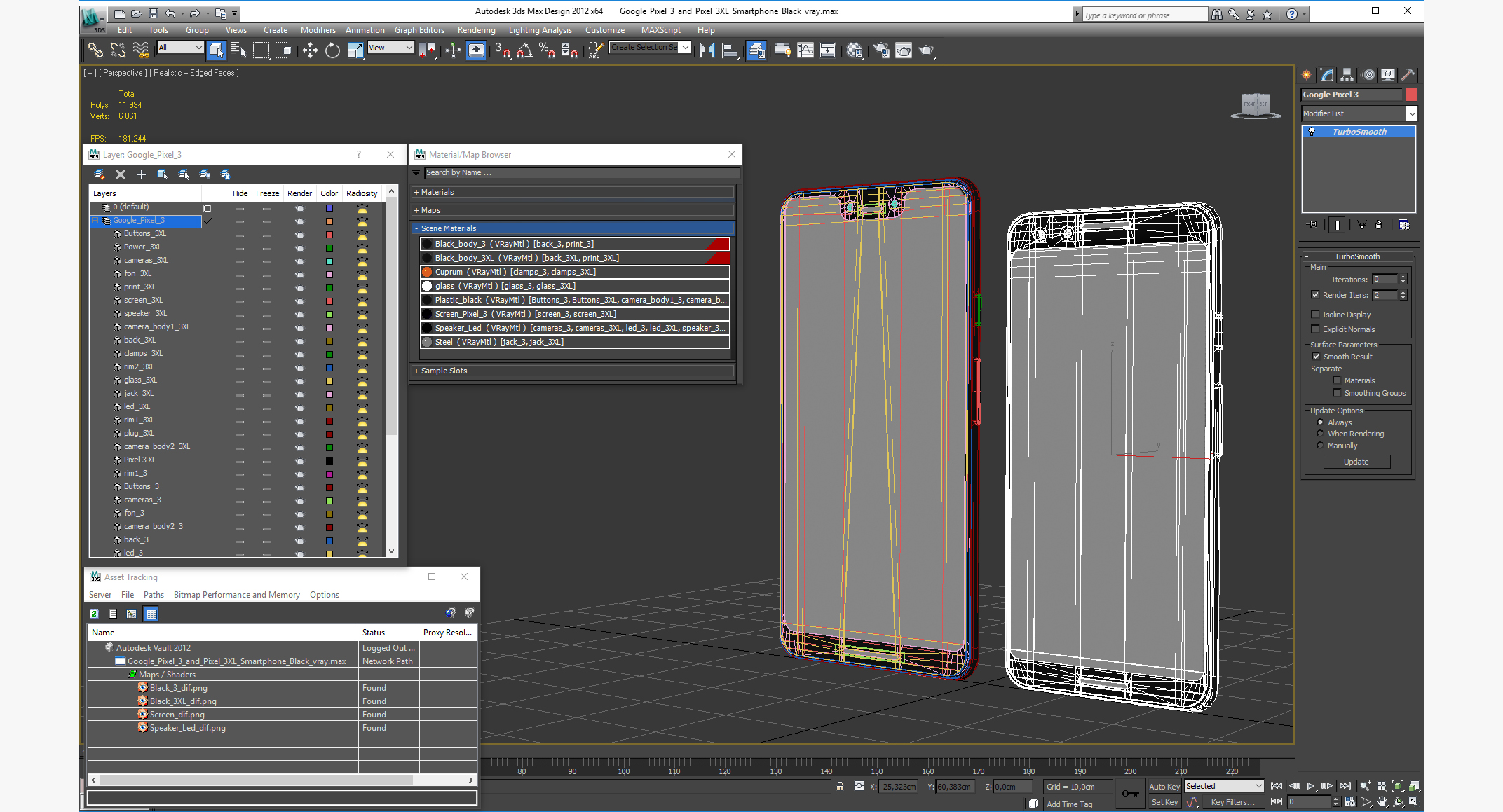Collapse the TurboSmooth rollout
This screenshot has height=812, width=1503.
(1357, 256)
